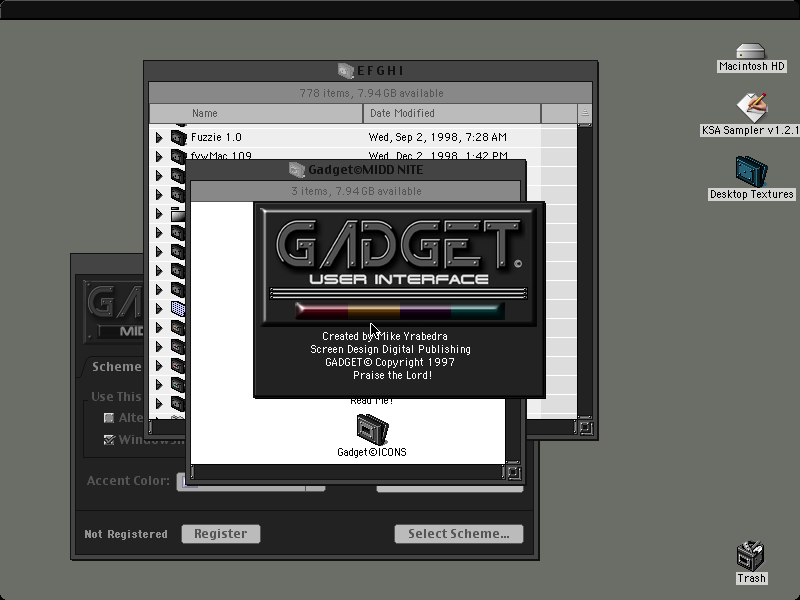Image resolution: width=800 pixels, height=600 pixels.
Task: Expand the Fuzzie 1.0 folder row
Action: point(159,137)
